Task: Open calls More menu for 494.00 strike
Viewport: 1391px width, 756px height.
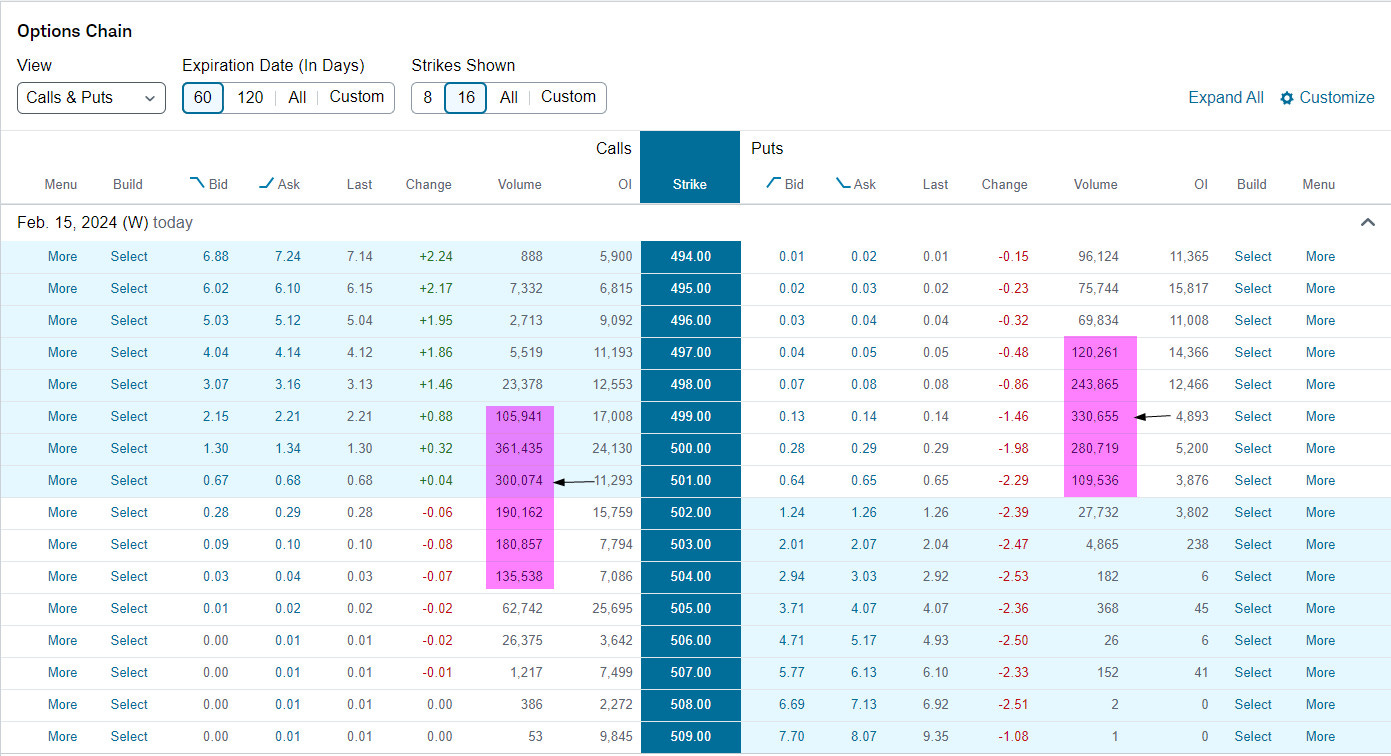Action: click(x=62, y=257)
